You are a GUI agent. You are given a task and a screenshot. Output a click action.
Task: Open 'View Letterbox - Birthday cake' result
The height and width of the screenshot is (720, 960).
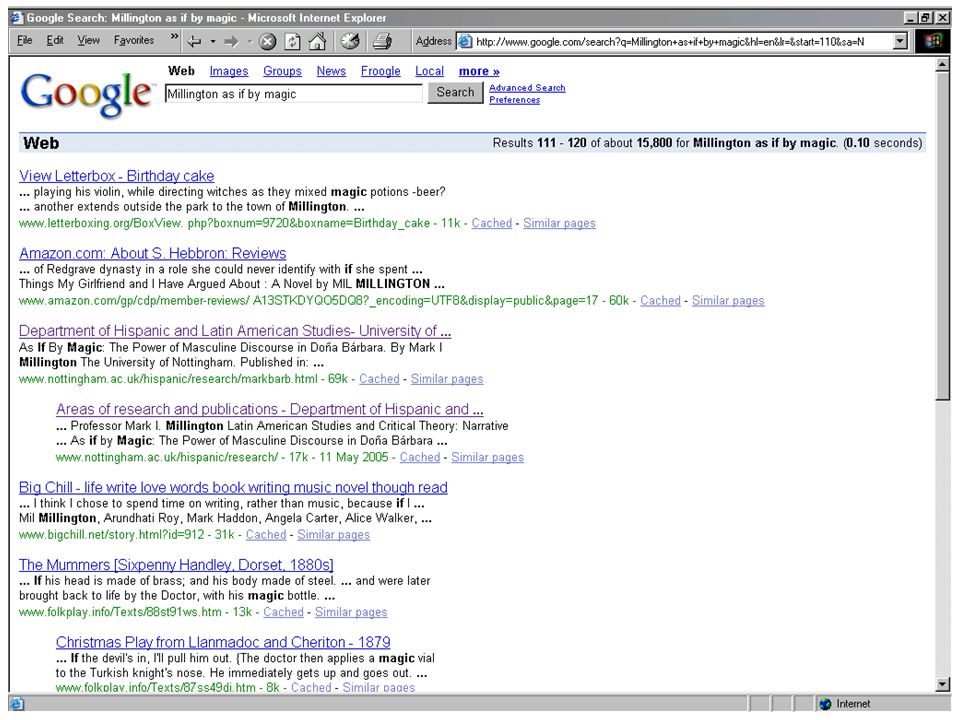click(x=116, y=176)
